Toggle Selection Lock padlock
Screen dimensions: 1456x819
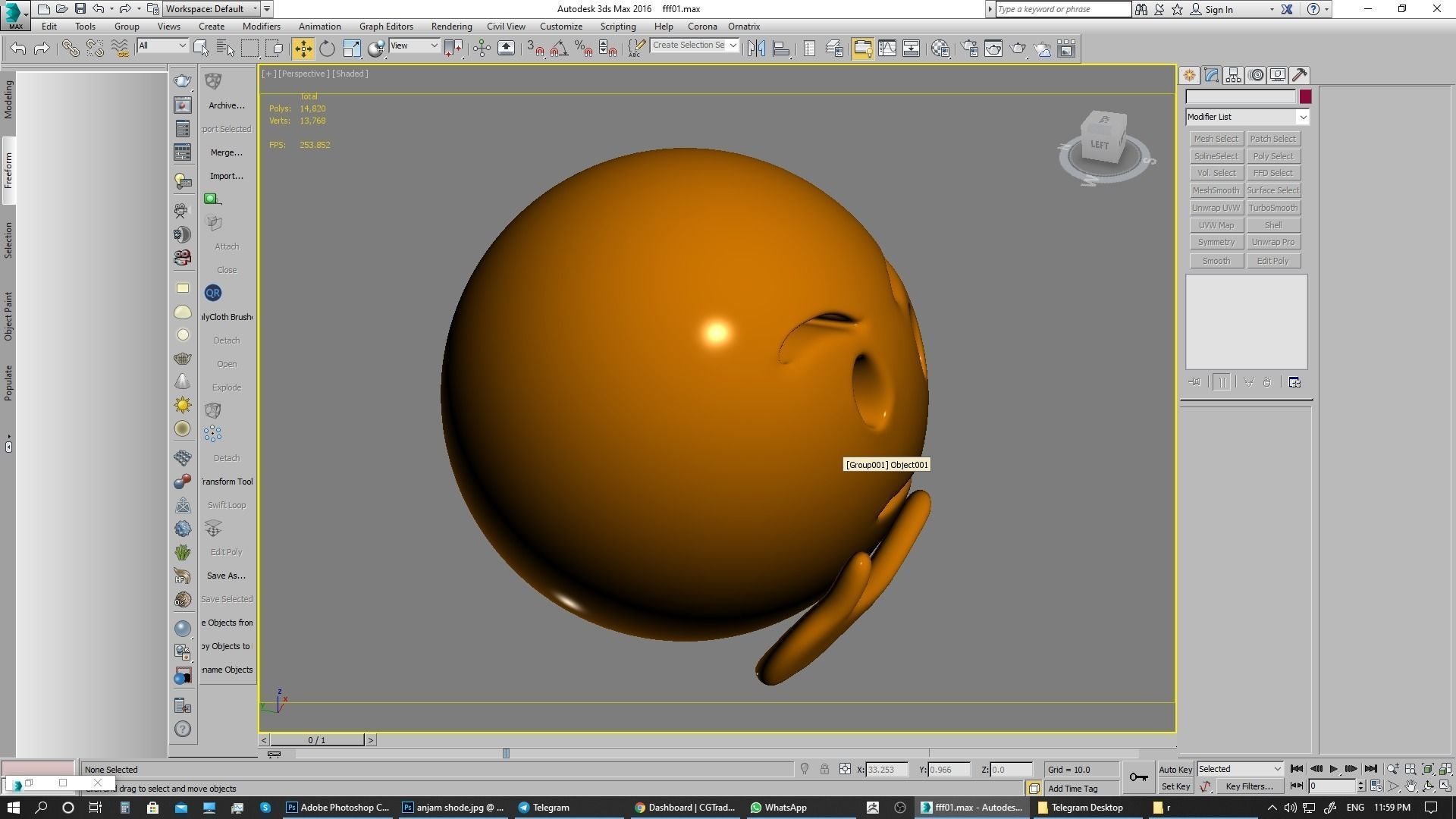coord(824,769)
